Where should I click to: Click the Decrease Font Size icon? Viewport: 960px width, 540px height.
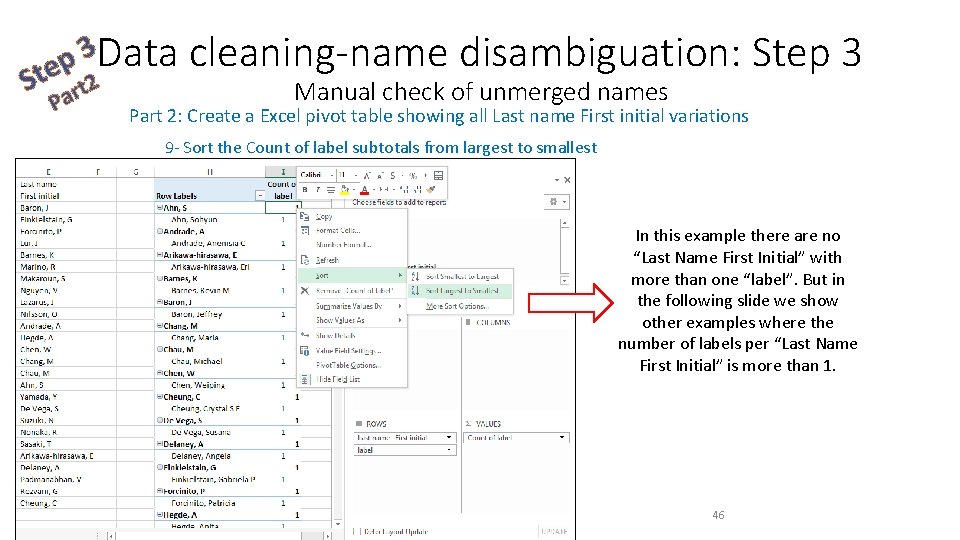(x=380, y=176)
